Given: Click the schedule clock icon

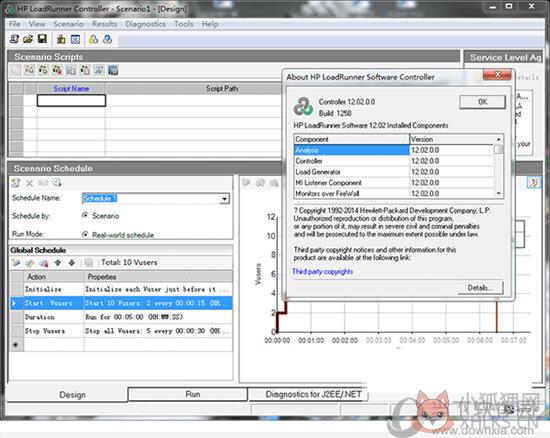Looking at the screenshot, I should [x=57, y=183].
